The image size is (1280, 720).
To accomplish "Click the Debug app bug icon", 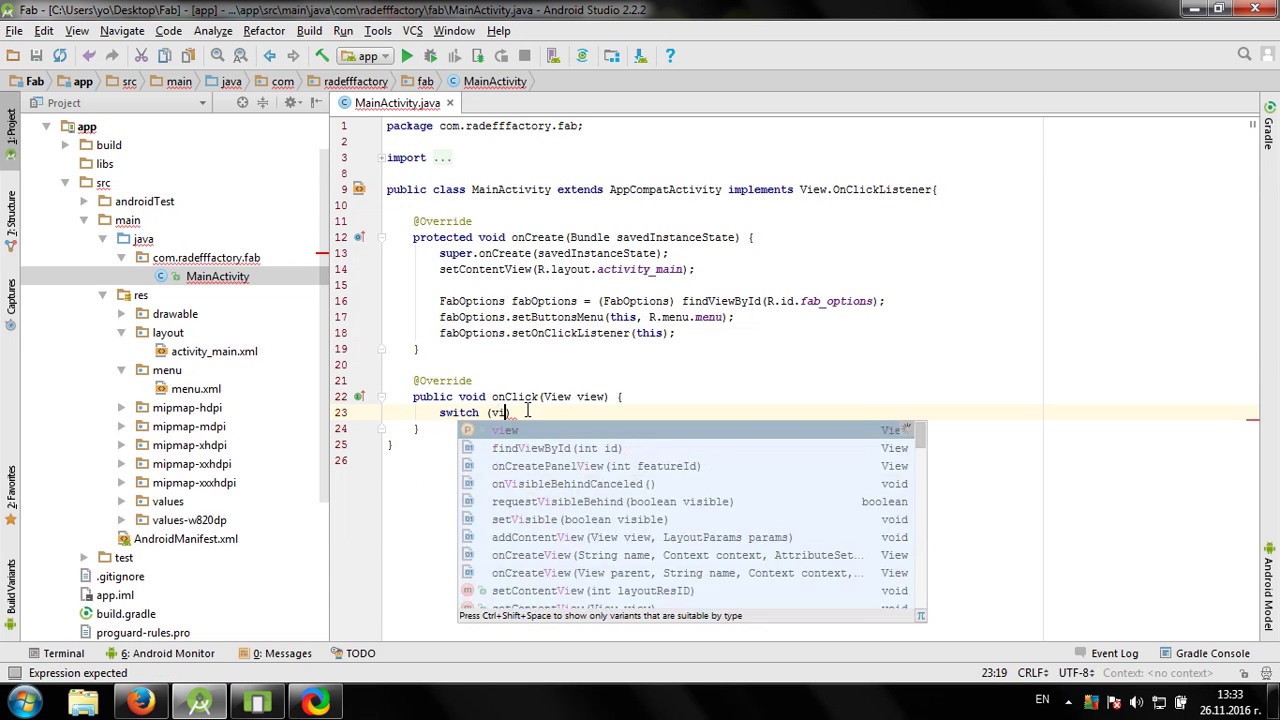I will (431, 56).
